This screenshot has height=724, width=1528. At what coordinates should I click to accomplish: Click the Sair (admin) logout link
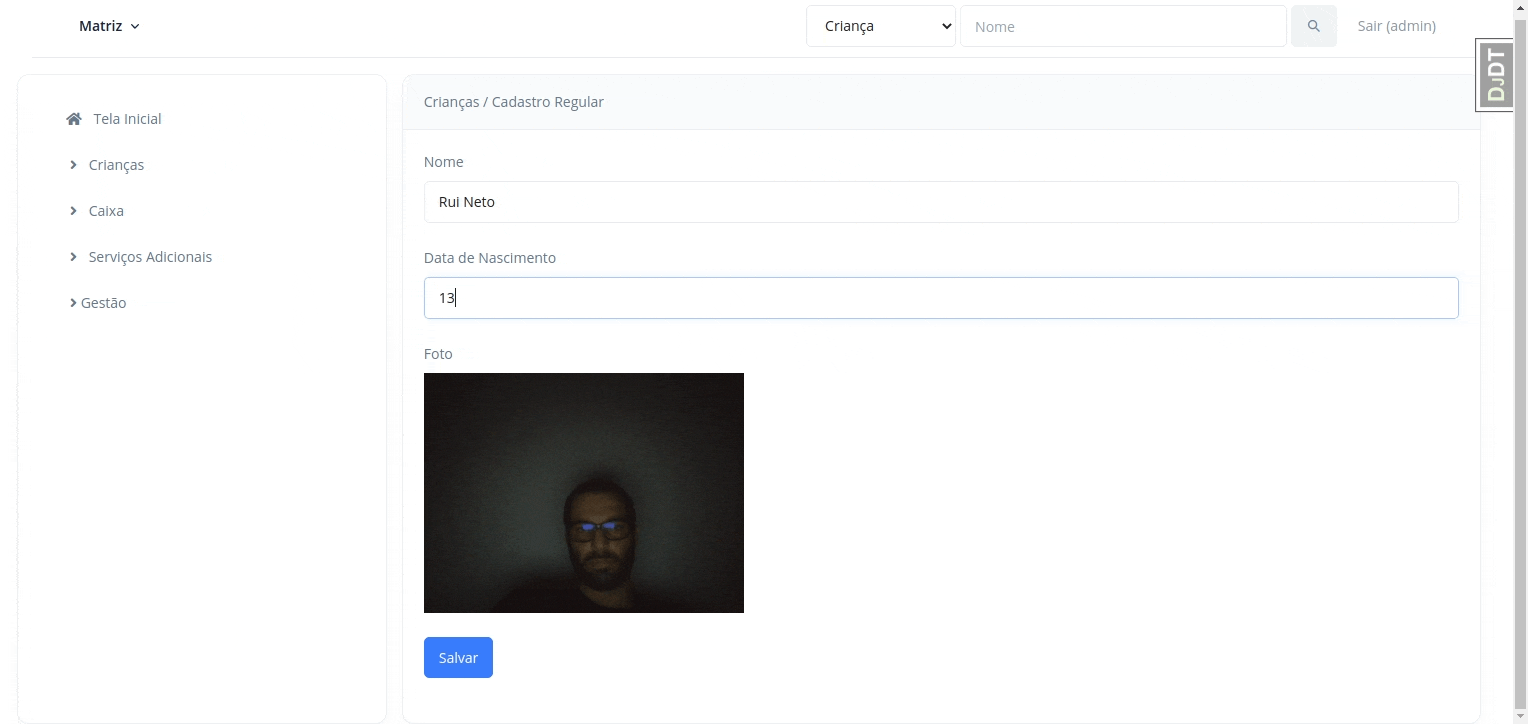pyautogui.click(x=1396, y=26)
